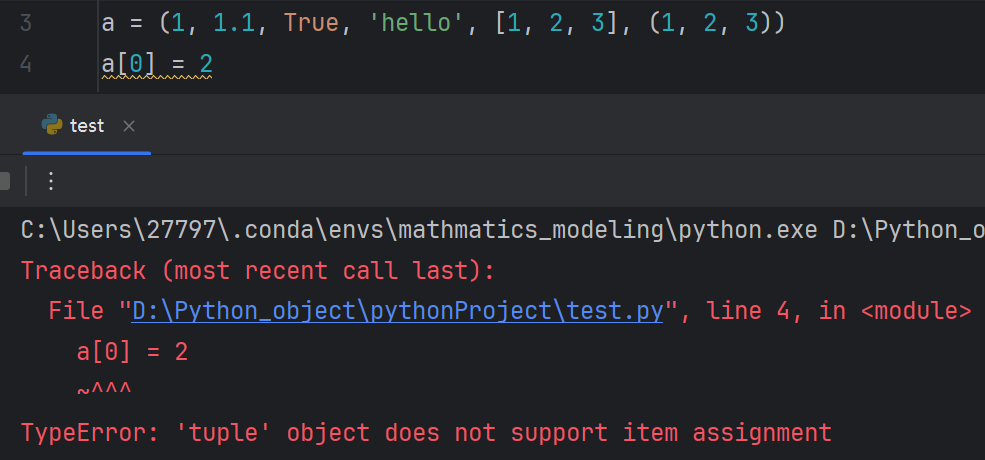Click the gray stop square at toolbar's left edge

click(4, 182)
